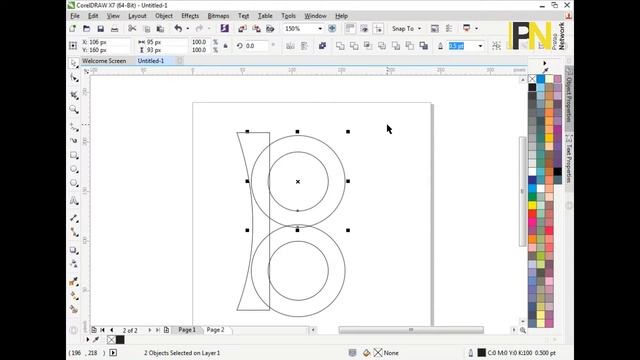Select the Rectangle tool
The image size is (640, 360).
tap(74, 156)
